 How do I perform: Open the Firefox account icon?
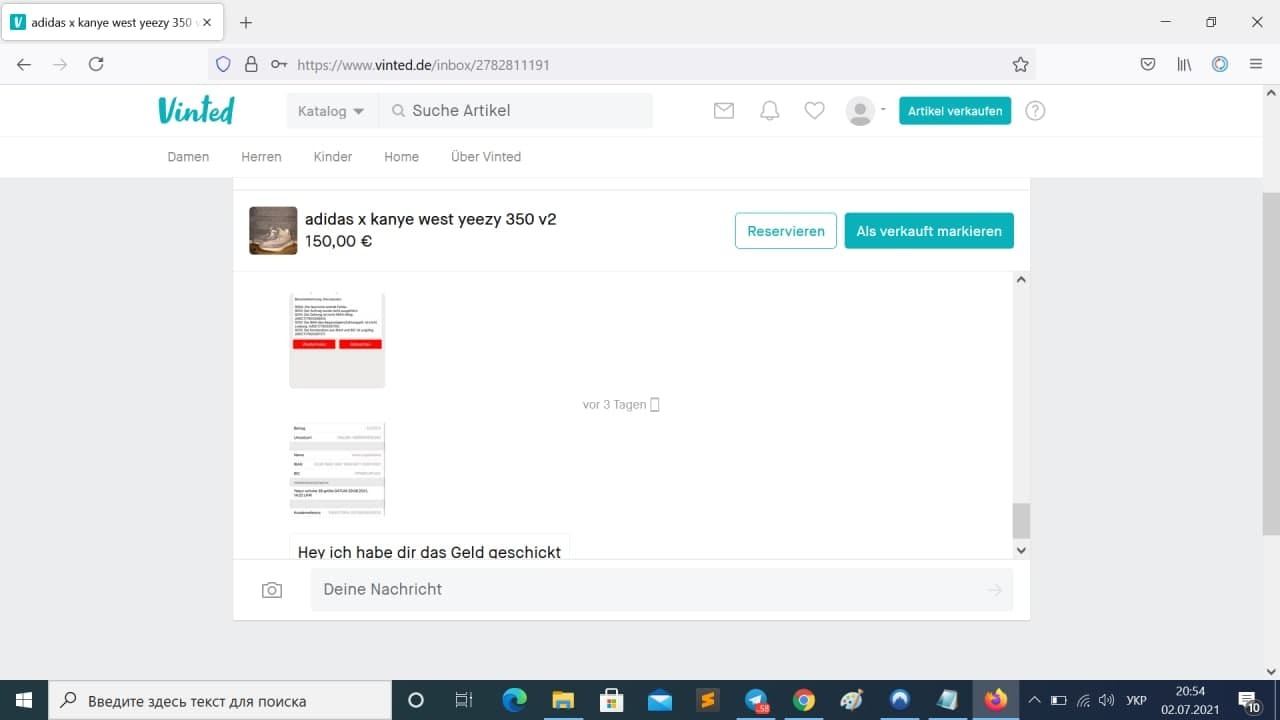click(x=1220, y=64)
